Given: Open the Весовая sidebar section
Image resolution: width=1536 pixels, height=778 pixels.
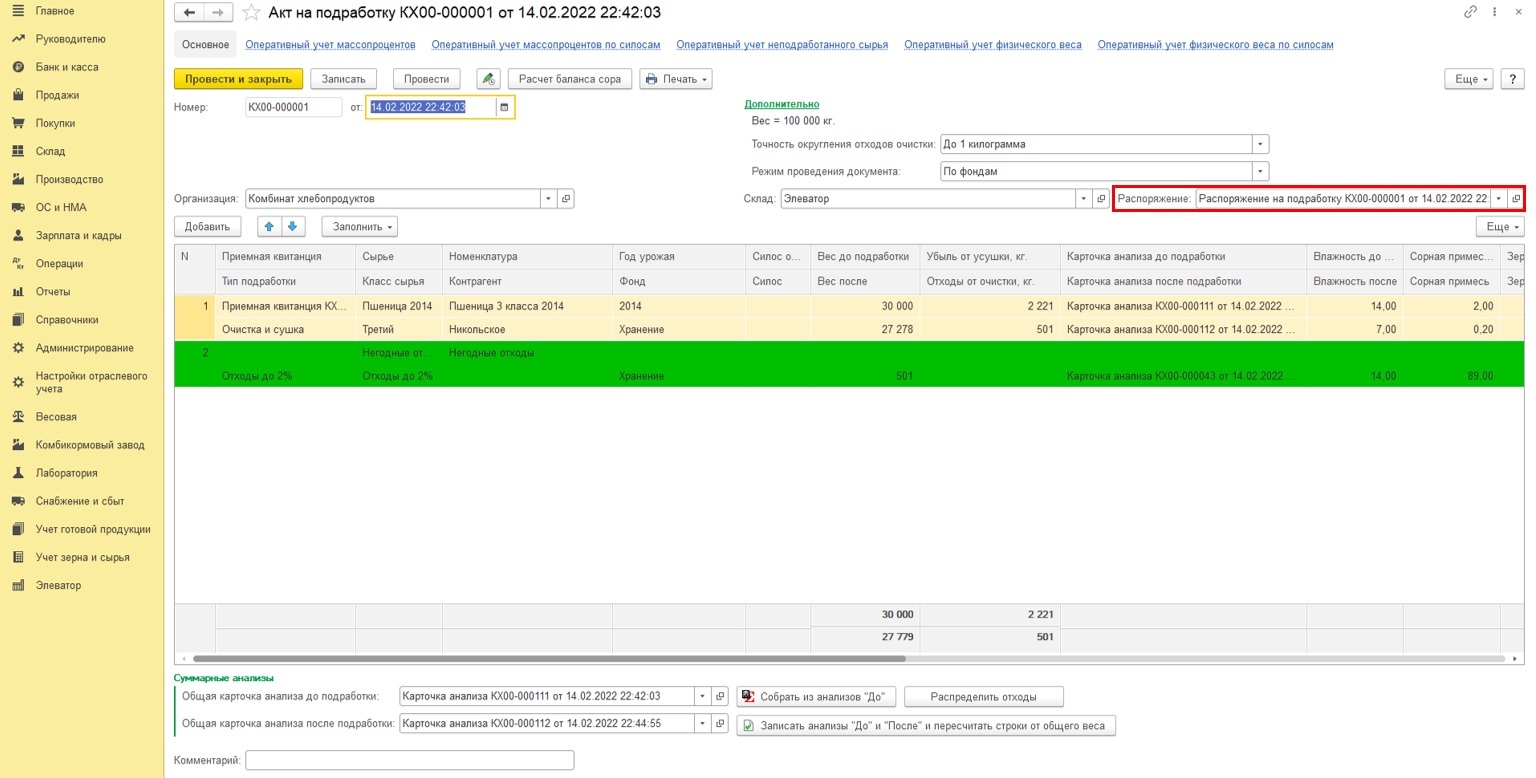Looking at the screenshot, I should (56, 417).
